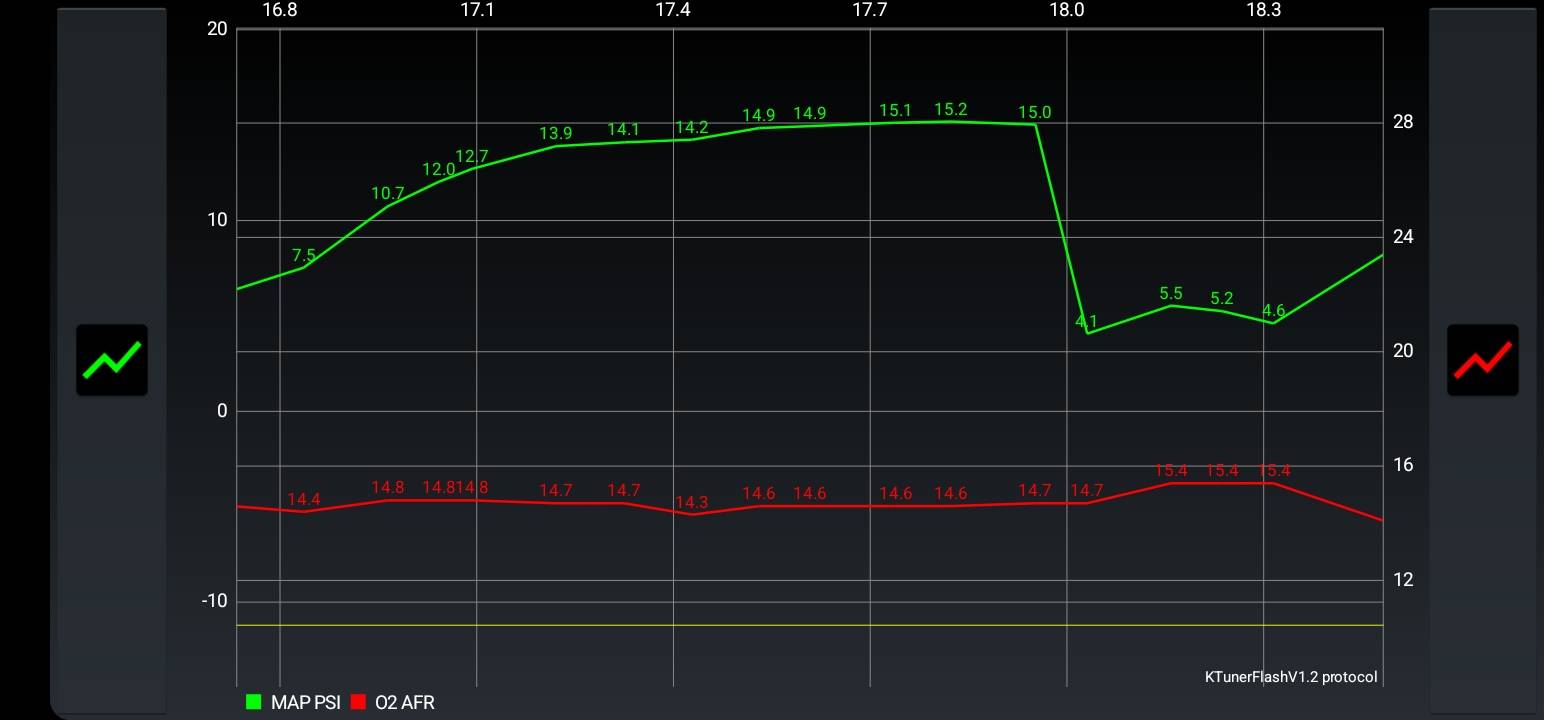Select the 14.4 AFR data label

pos(304,499)
